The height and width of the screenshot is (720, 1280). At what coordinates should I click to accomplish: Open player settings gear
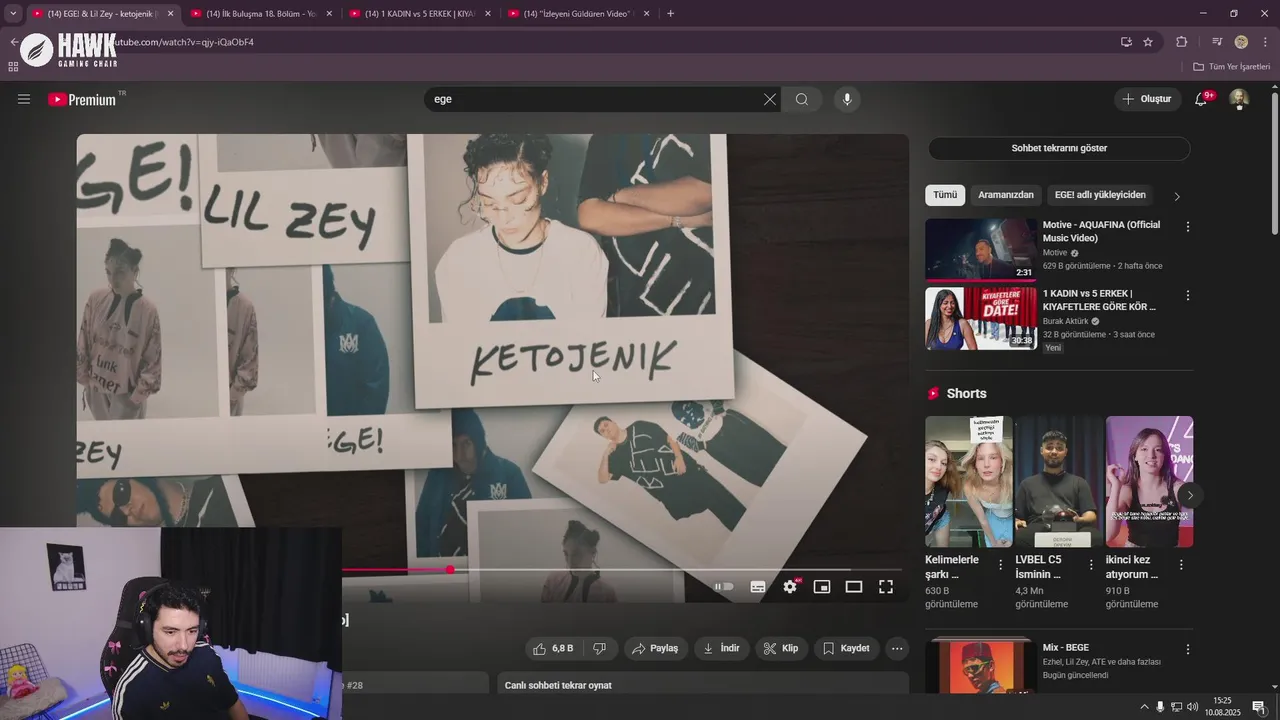(x=790, y=587)
